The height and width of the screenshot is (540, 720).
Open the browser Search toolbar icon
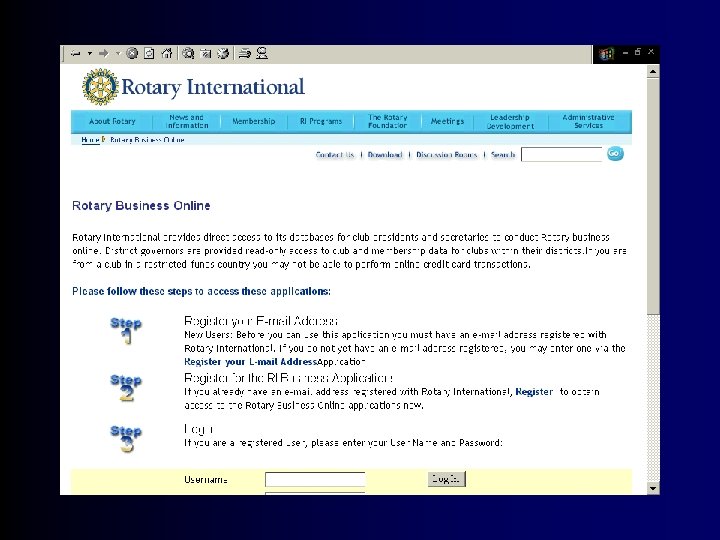point(188,54)
